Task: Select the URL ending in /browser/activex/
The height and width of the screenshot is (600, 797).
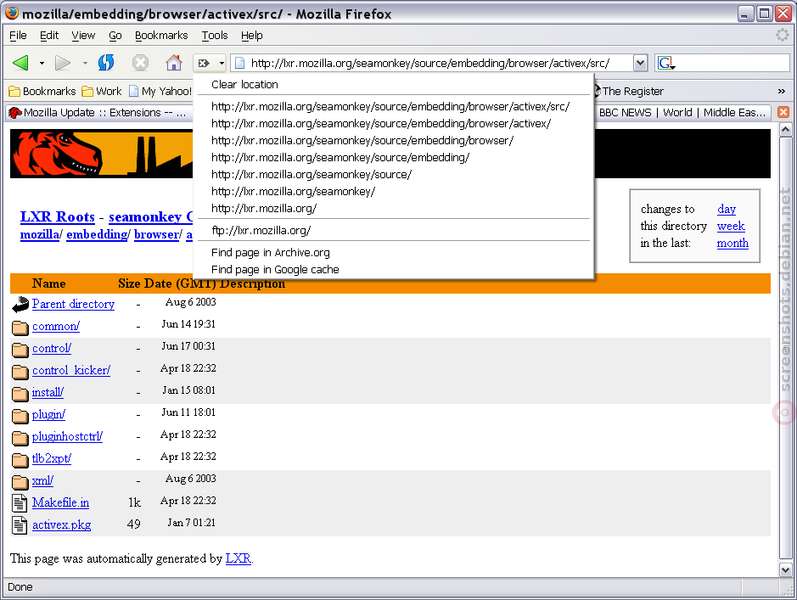Action: tap(393, 124)
